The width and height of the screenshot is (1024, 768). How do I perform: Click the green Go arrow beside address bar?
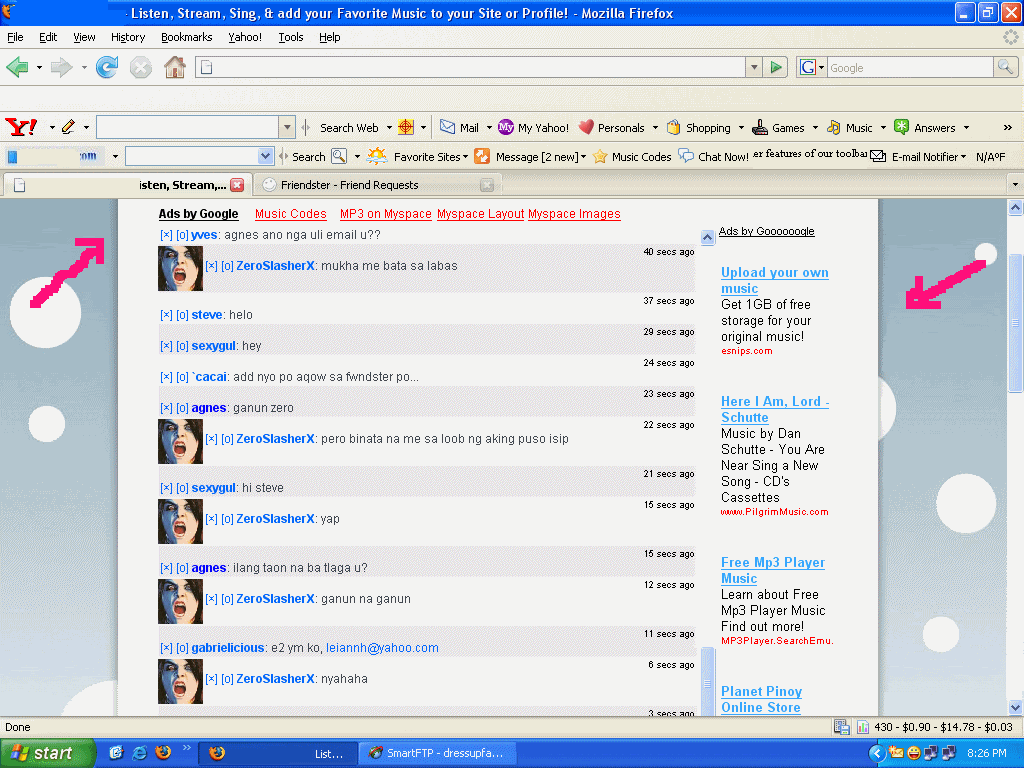776,67
